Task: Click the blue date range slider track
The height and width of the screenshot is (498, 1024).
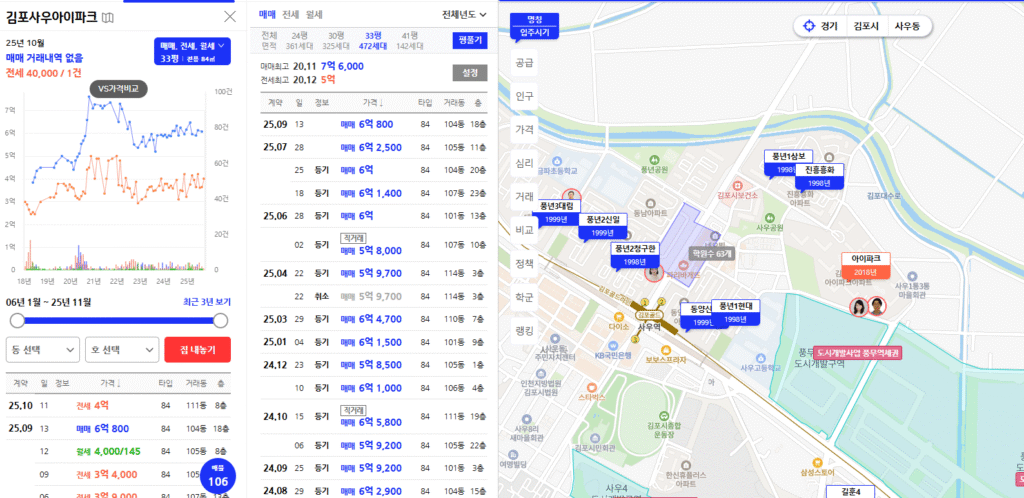Action: (x=119, y=320)
